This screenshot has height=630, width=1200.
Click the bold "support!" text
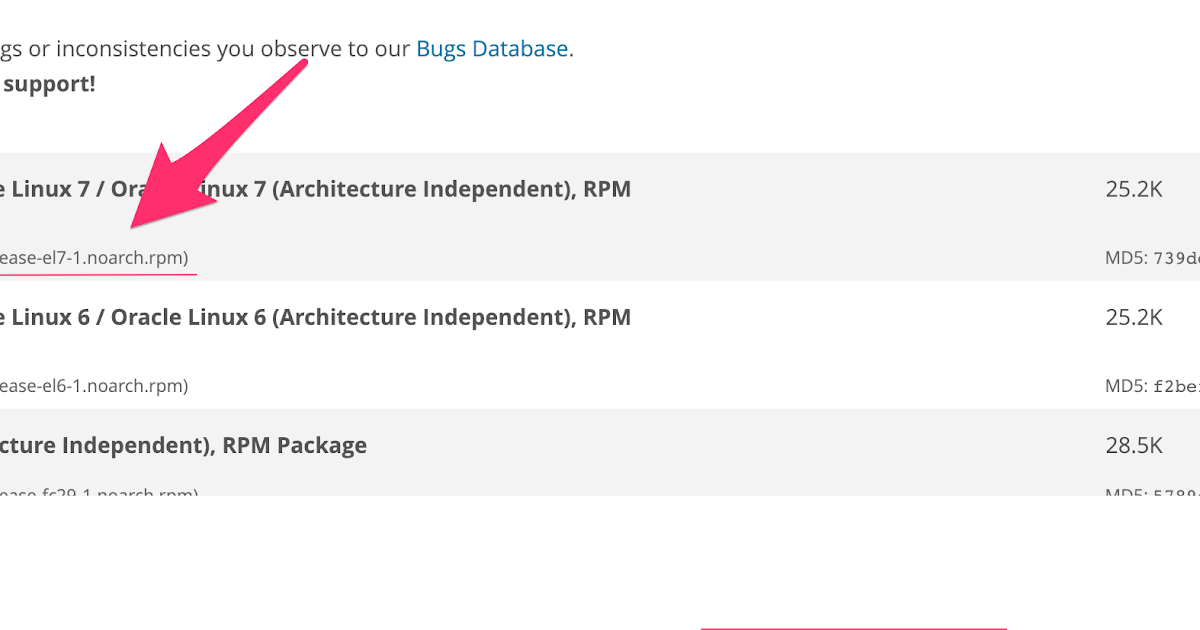[x=49, y=84]
